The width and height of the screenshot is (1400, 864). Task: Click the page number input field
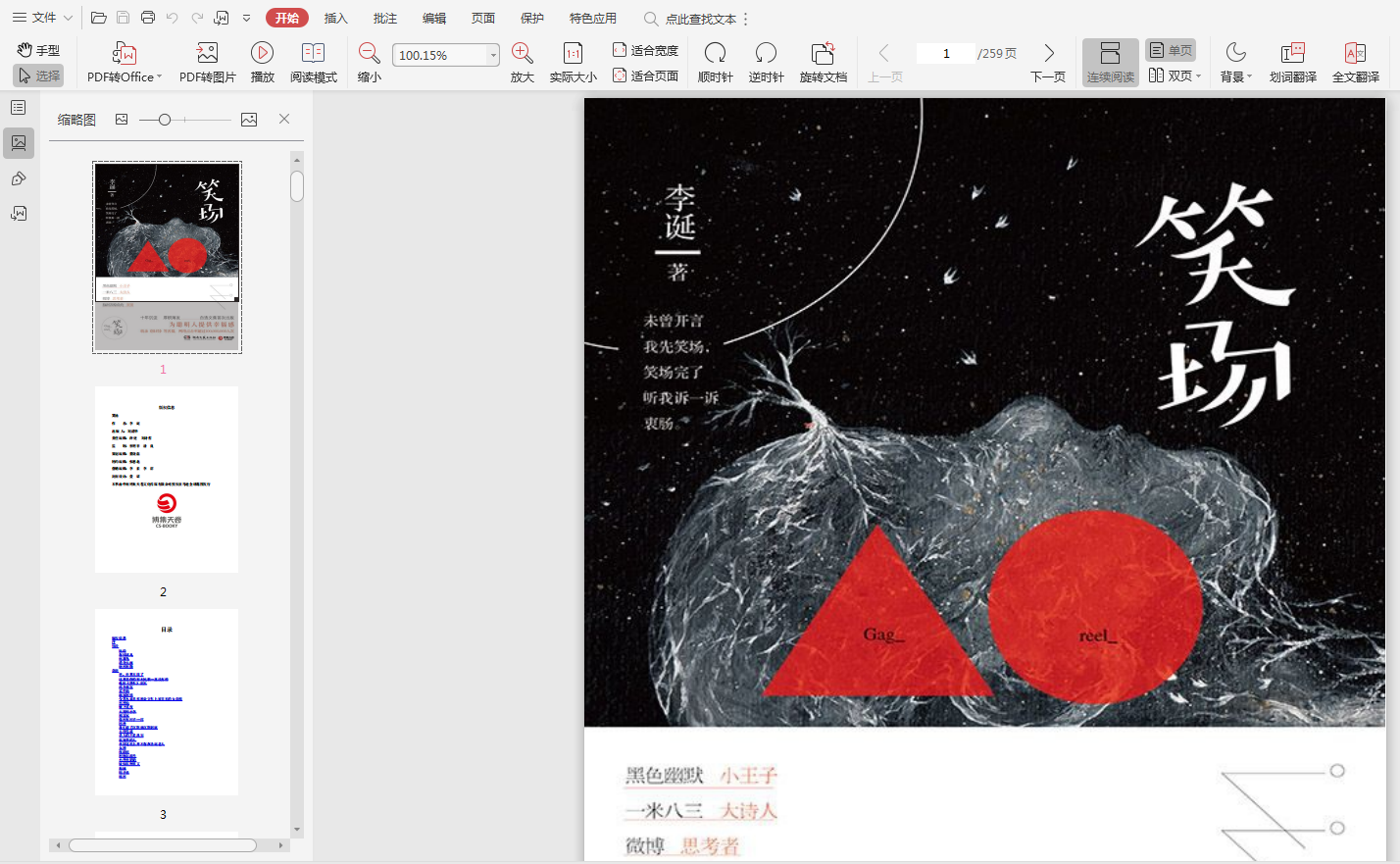[946, 54]
